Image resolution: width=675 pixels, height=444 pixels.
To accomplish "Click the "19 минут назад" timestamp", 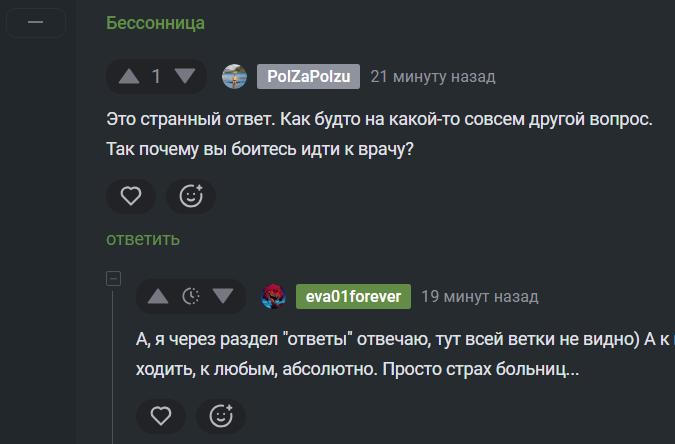I will tap(480, 296).
